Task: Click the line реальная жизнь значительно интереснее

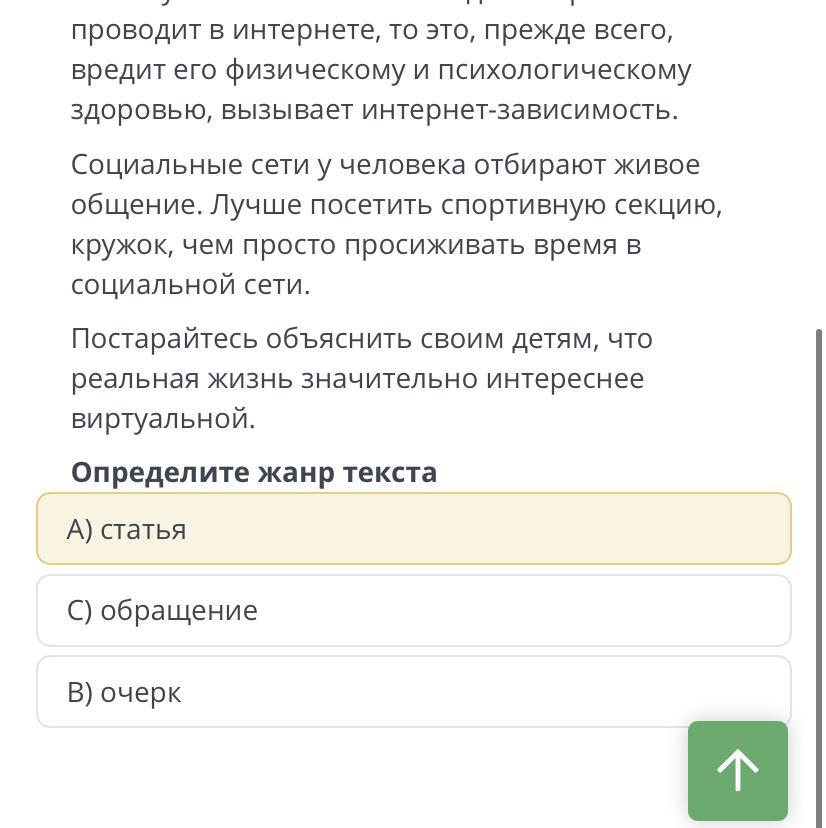Action: click(358, 379)
